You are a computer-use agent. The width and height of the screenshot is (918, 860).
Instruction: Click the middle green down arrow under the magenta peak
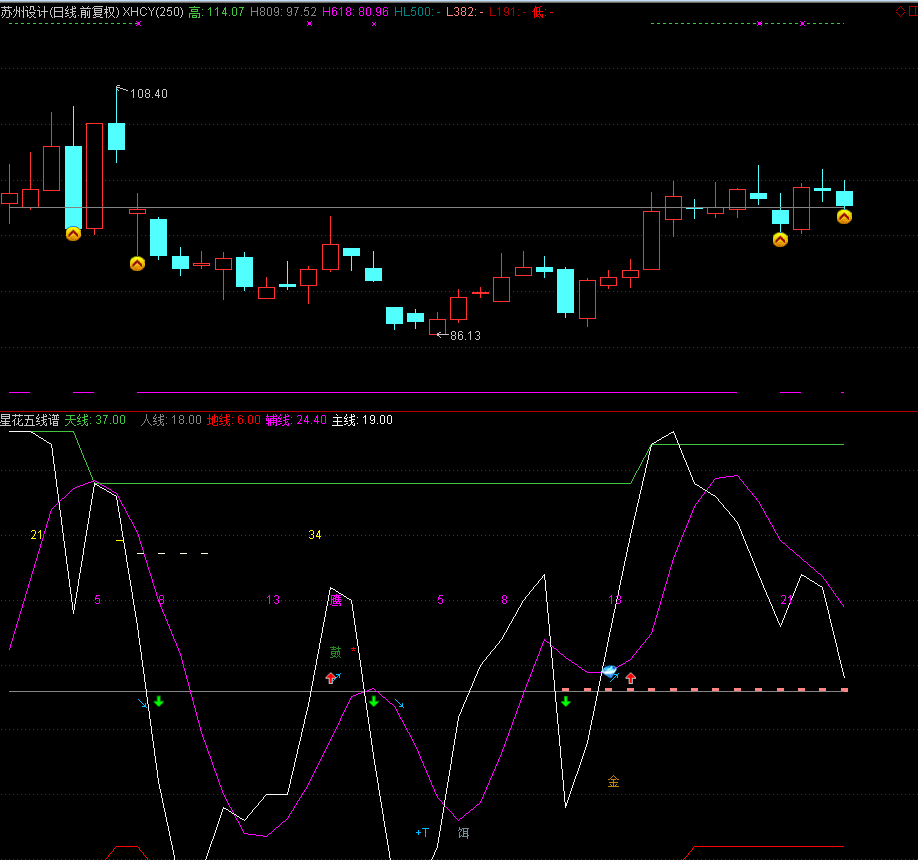point(374,701)
